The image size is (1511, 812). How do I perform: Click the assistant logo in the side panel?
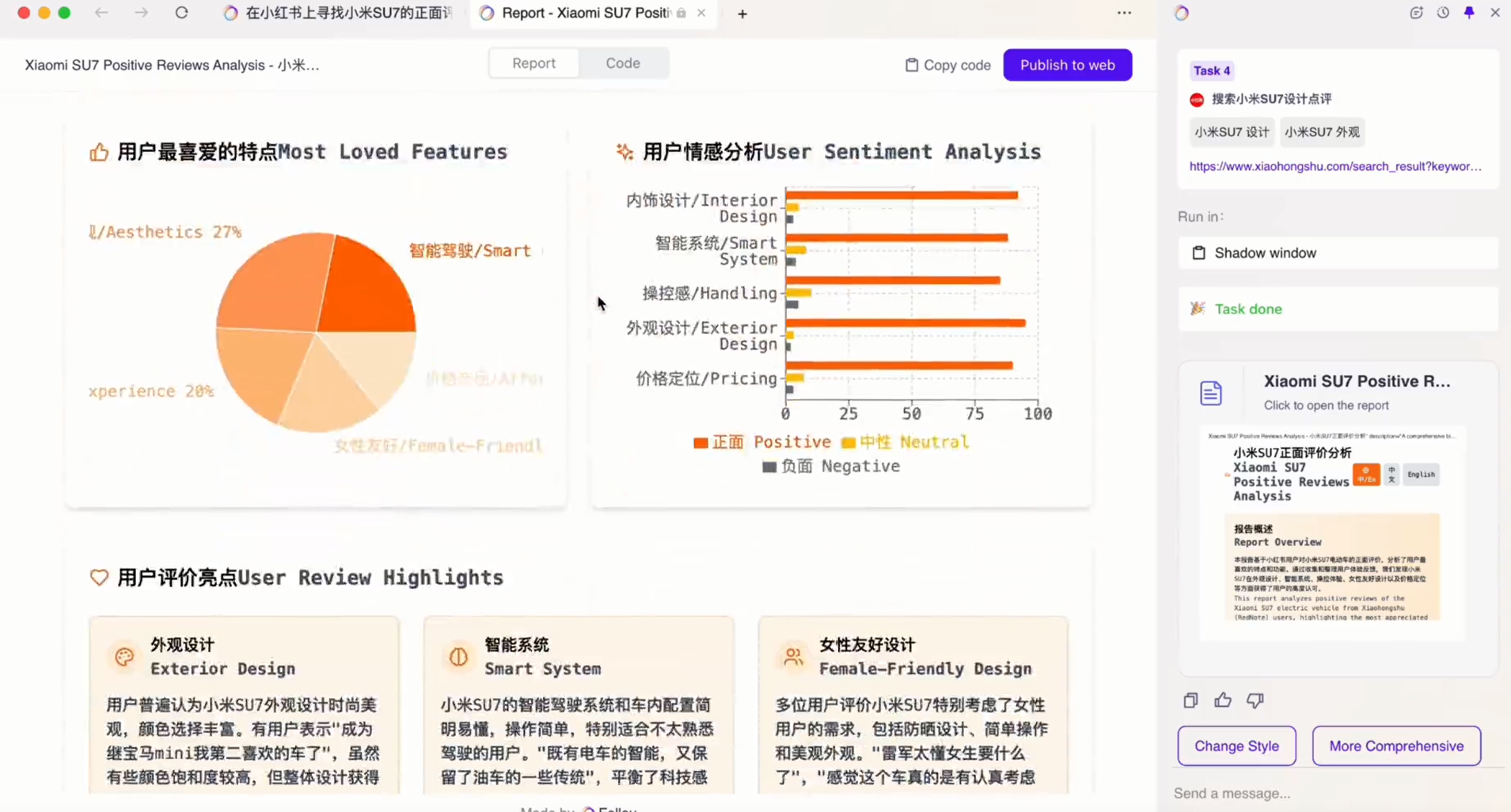[x=1182, y=13]
